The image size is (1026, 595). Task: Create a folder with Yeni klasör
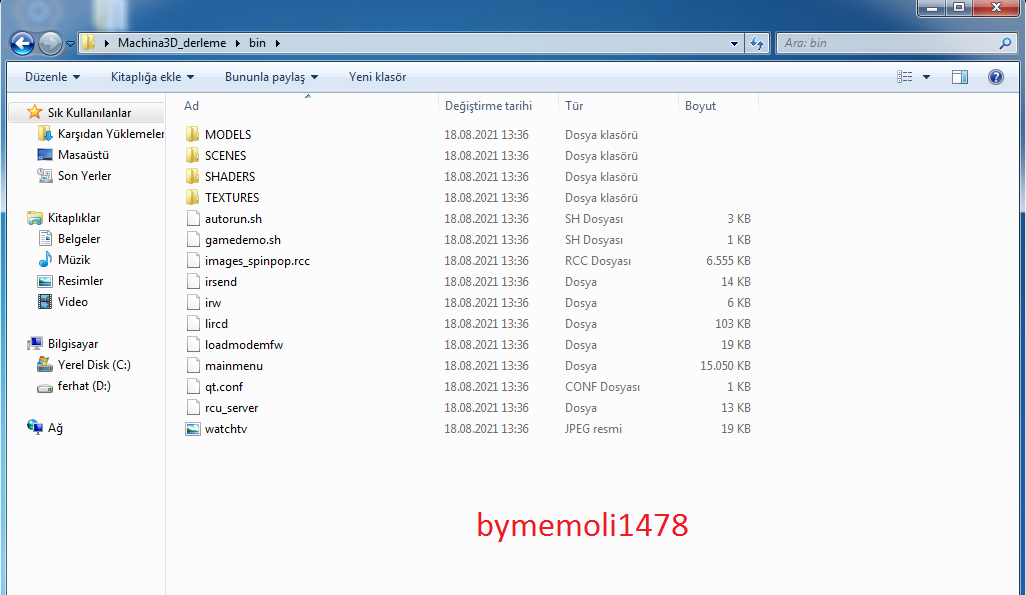pyautogui.click(x=378, y=77)
